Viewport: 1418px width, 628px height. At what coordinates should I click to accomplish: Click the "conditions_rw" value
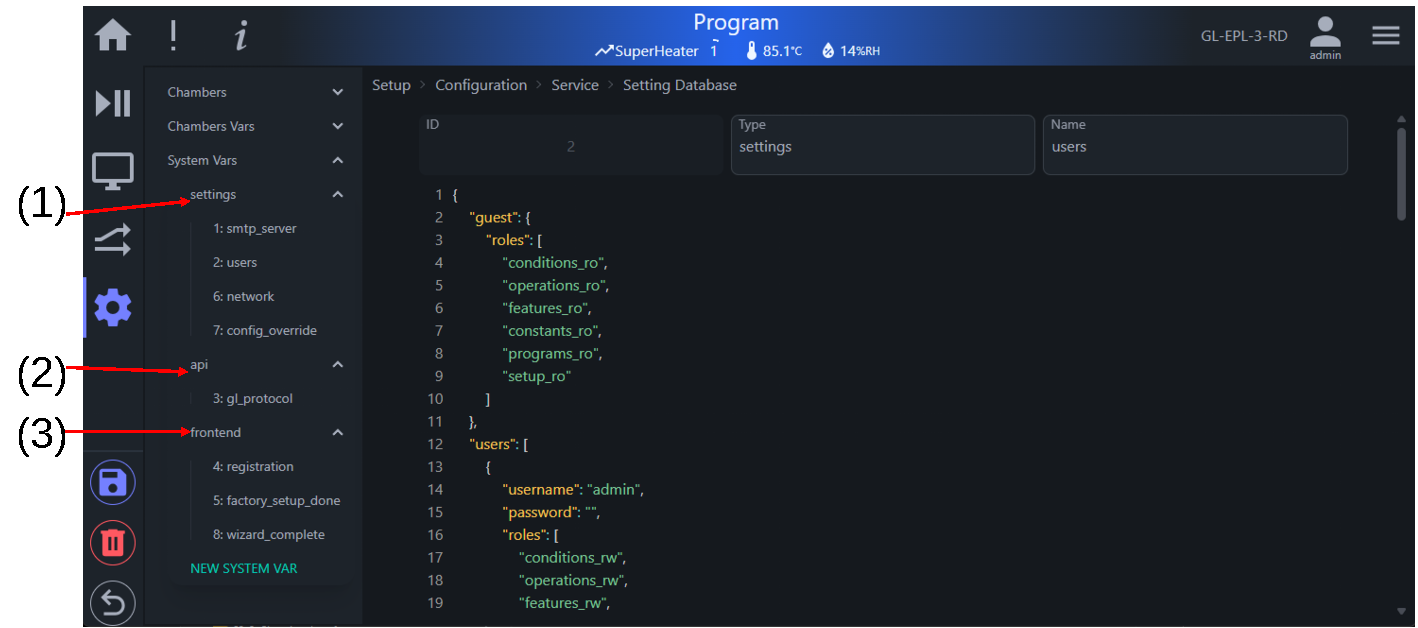click(x=570, y=558)
